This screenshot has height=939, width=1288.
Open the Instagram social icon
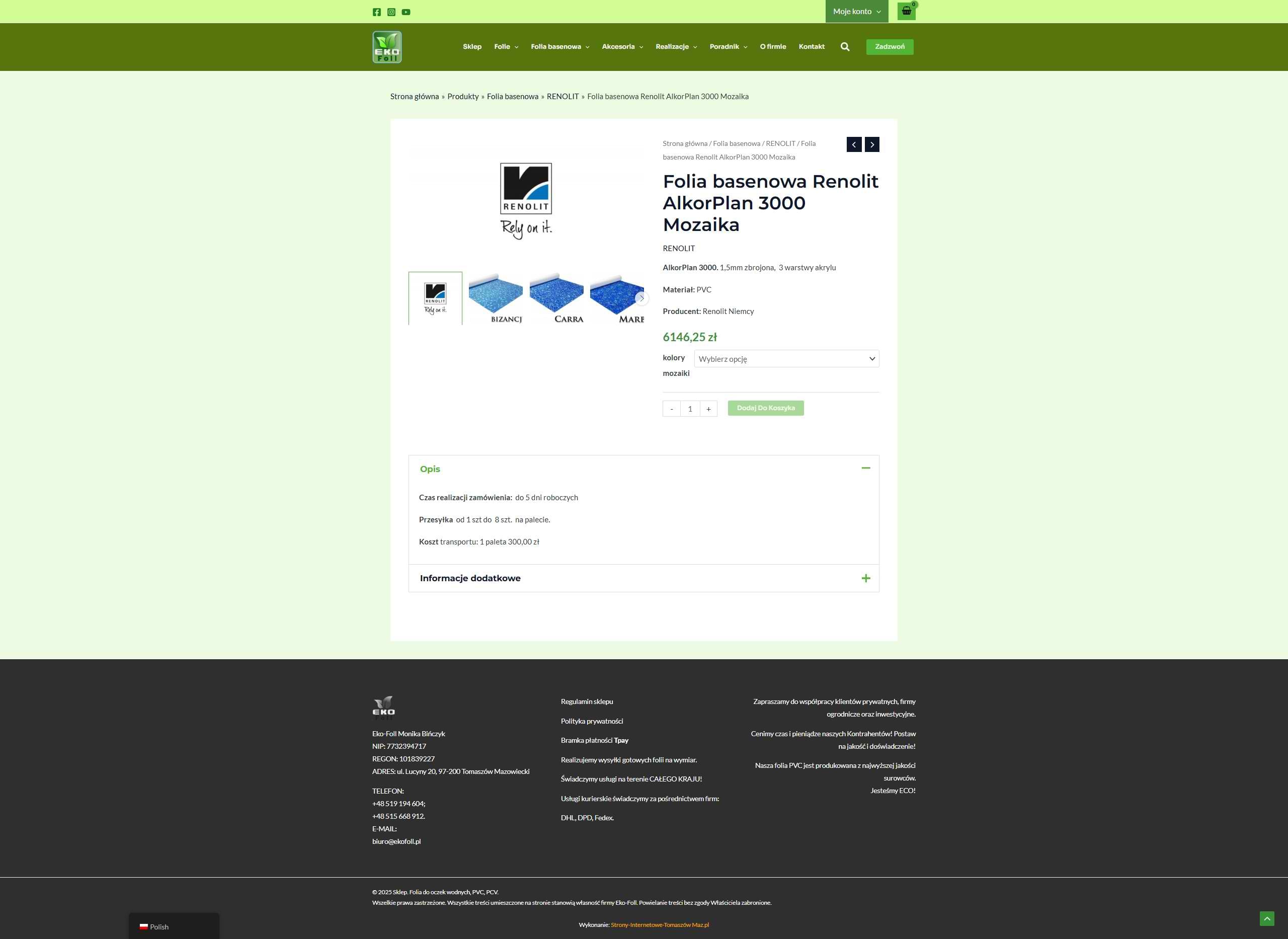coord(391,12)
